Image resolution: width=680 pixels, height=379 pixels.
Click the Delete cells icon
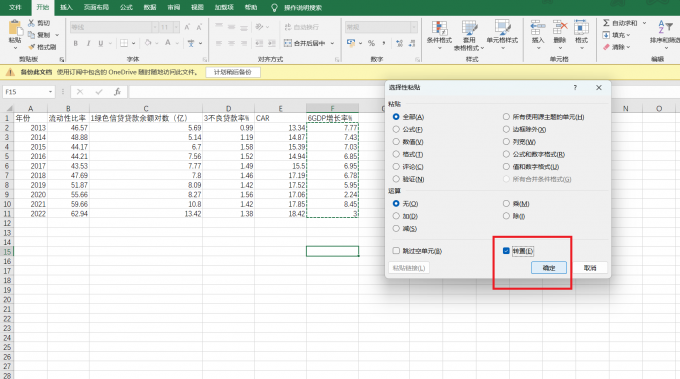(x=560, y=27)
